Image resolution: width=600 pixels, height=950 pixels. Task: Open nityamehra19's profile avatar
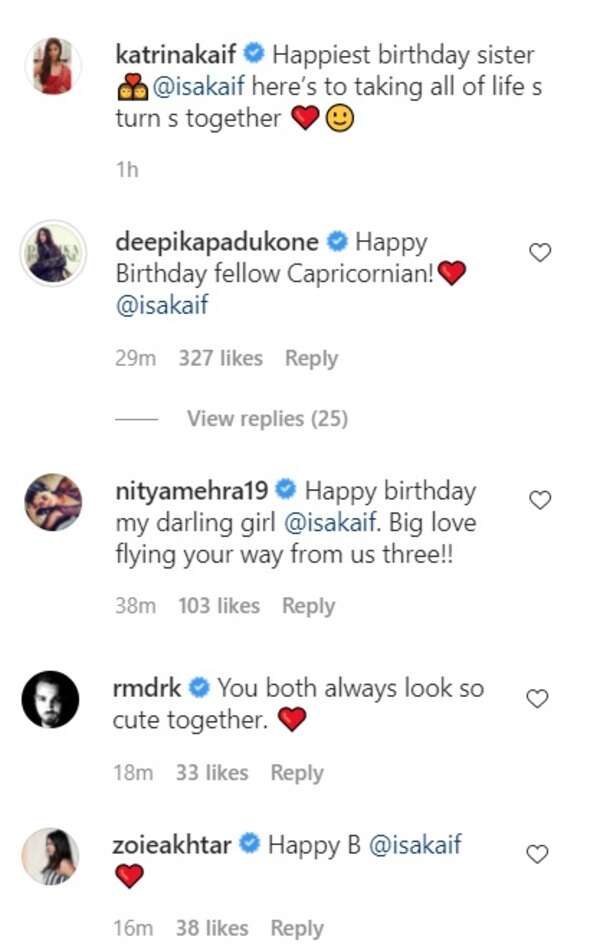pyautogui.click(x=52, y=502)
